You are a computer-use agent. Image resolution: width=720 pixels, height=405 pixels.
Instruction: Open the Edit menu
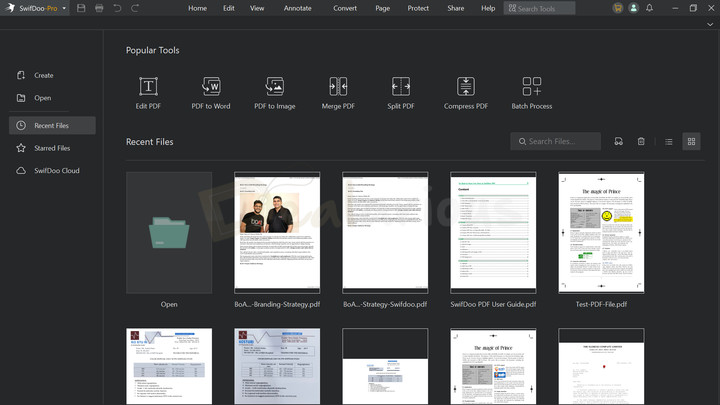click(229, 8)
